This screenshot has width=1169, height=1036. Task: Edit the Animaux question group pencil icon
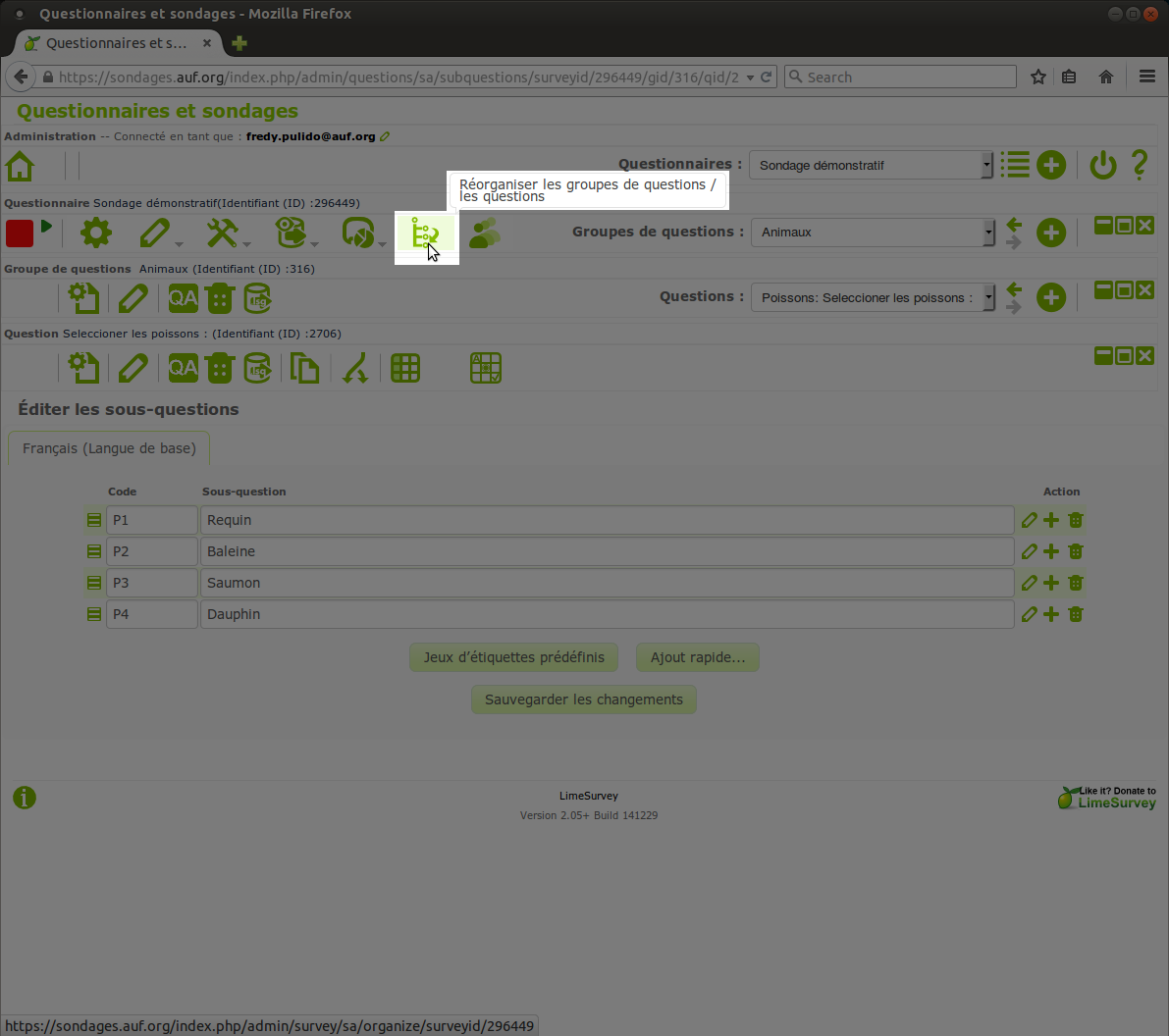click(133, 298)
